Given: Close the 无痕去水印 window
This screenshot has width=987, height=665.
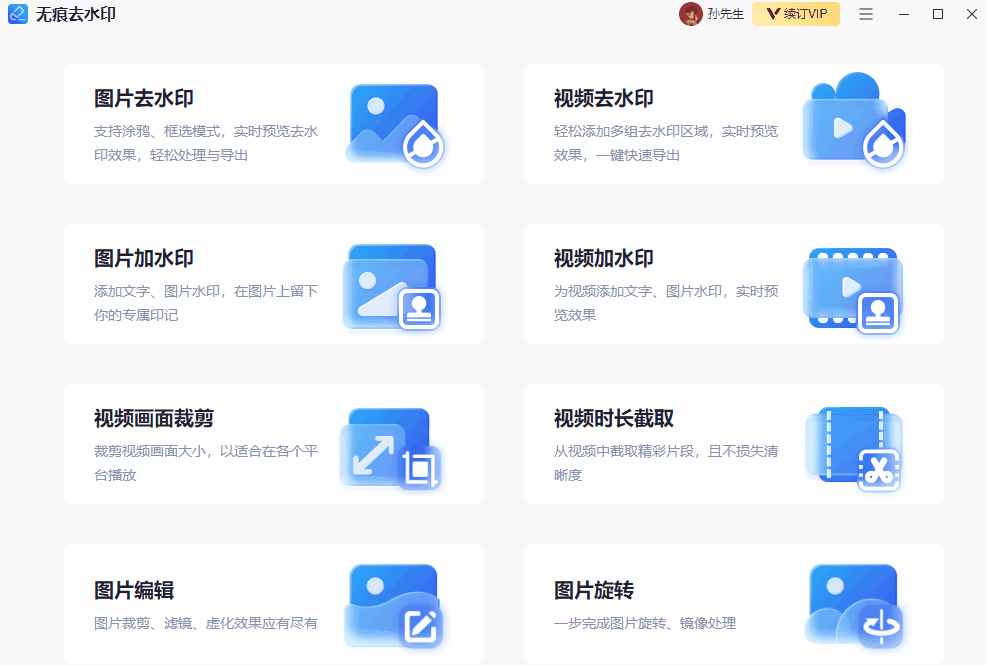Looking at the screenshot, I should [x=972, y=14].
